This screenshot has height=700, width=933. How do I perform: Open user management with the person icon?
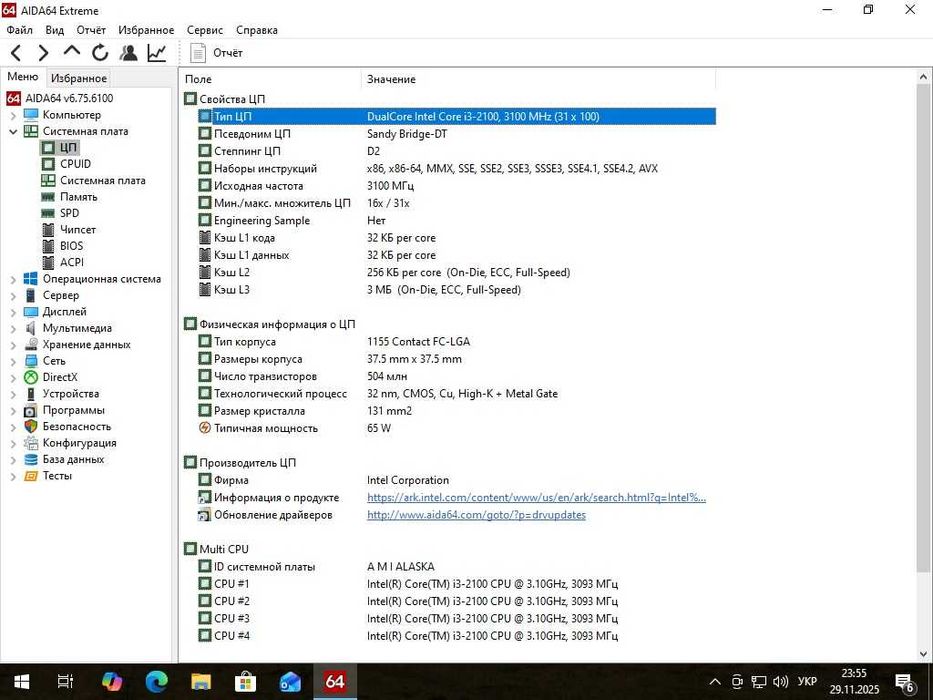(x=128, y=53)
